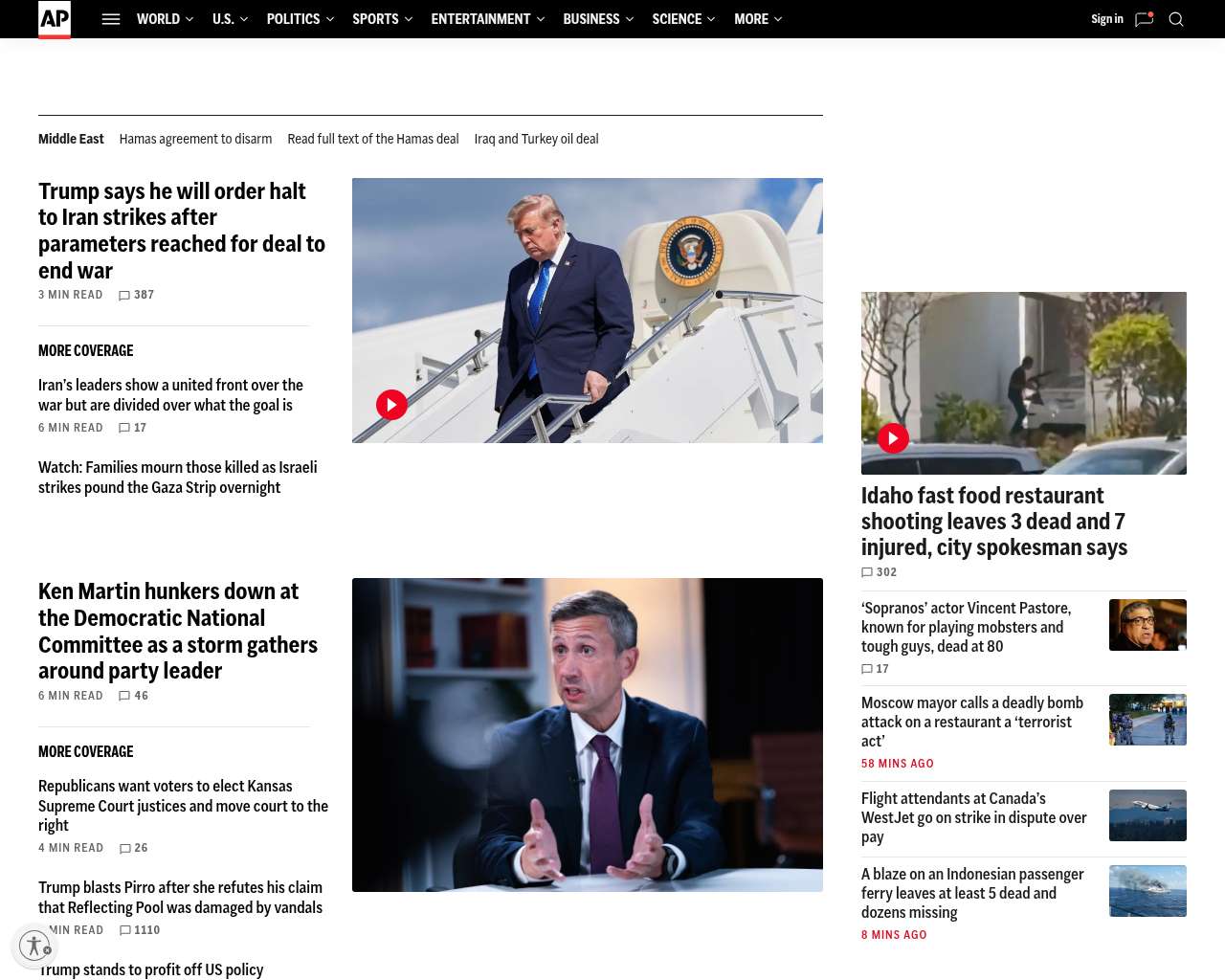Click the Sign in link

point(1107,19)
